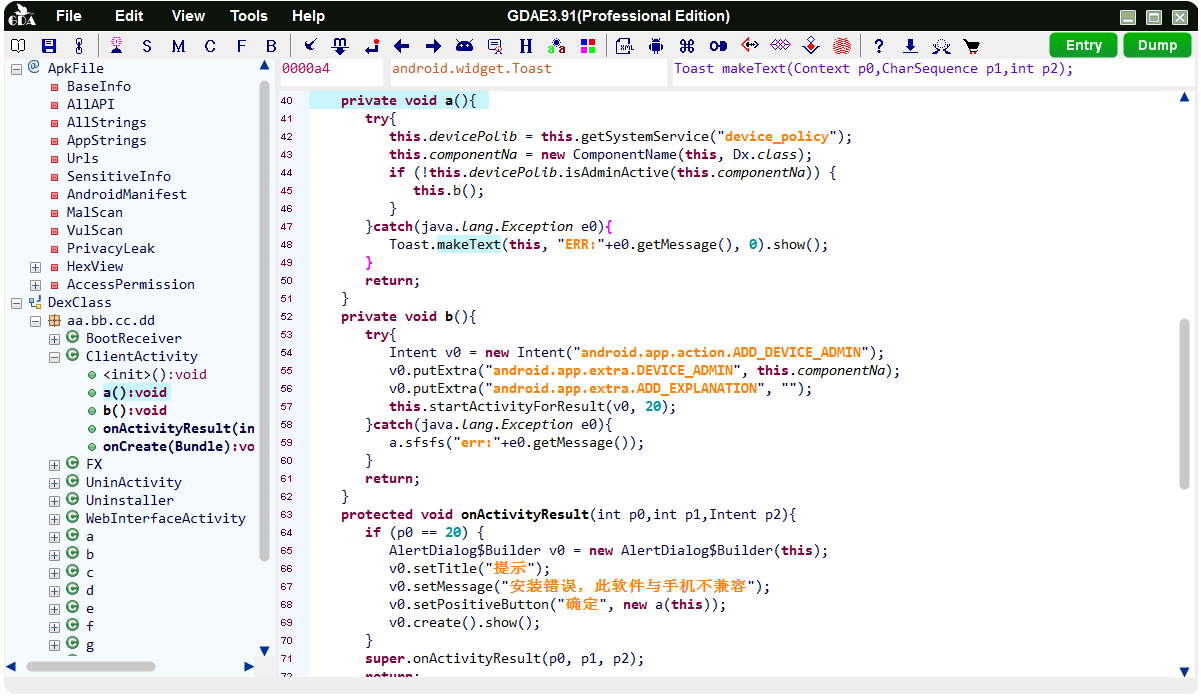The image size is (1201, 698).
Task: Click the green Entry button
Action: point(1084,45)
